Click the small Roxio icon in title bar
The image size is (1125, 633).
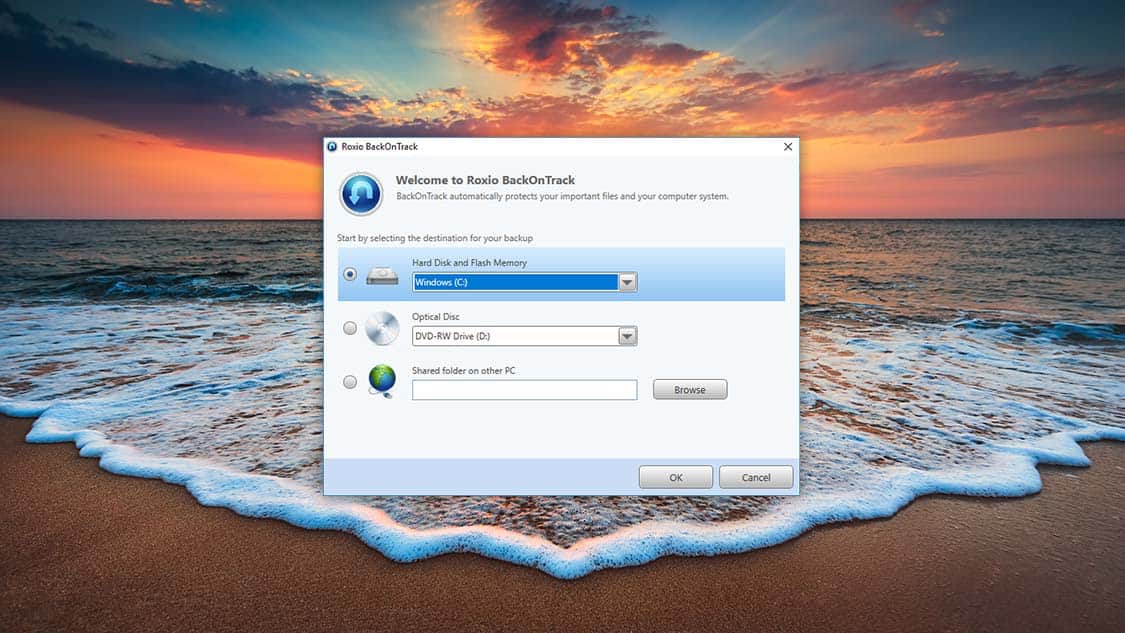coord(332,146)
